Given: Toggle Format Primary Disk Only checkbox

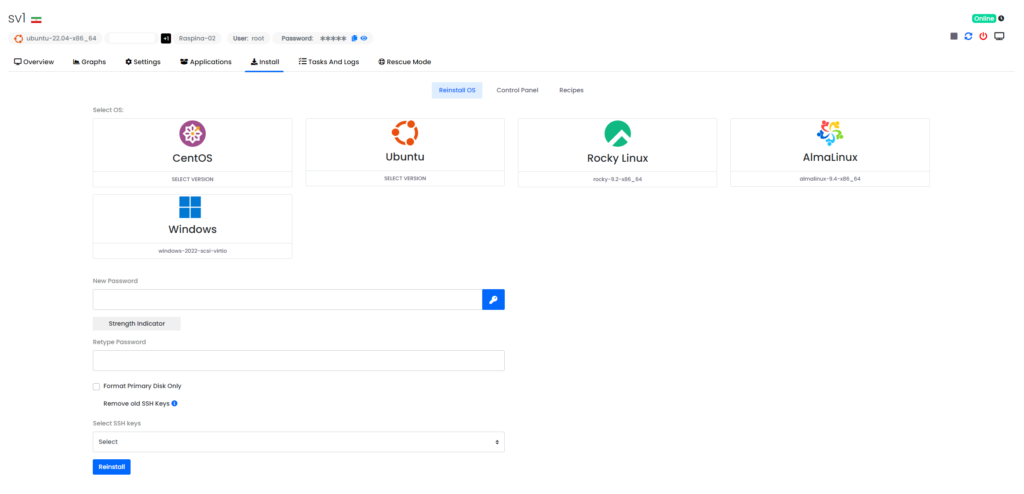Looking at the screenshot, I should click(97, 387).
